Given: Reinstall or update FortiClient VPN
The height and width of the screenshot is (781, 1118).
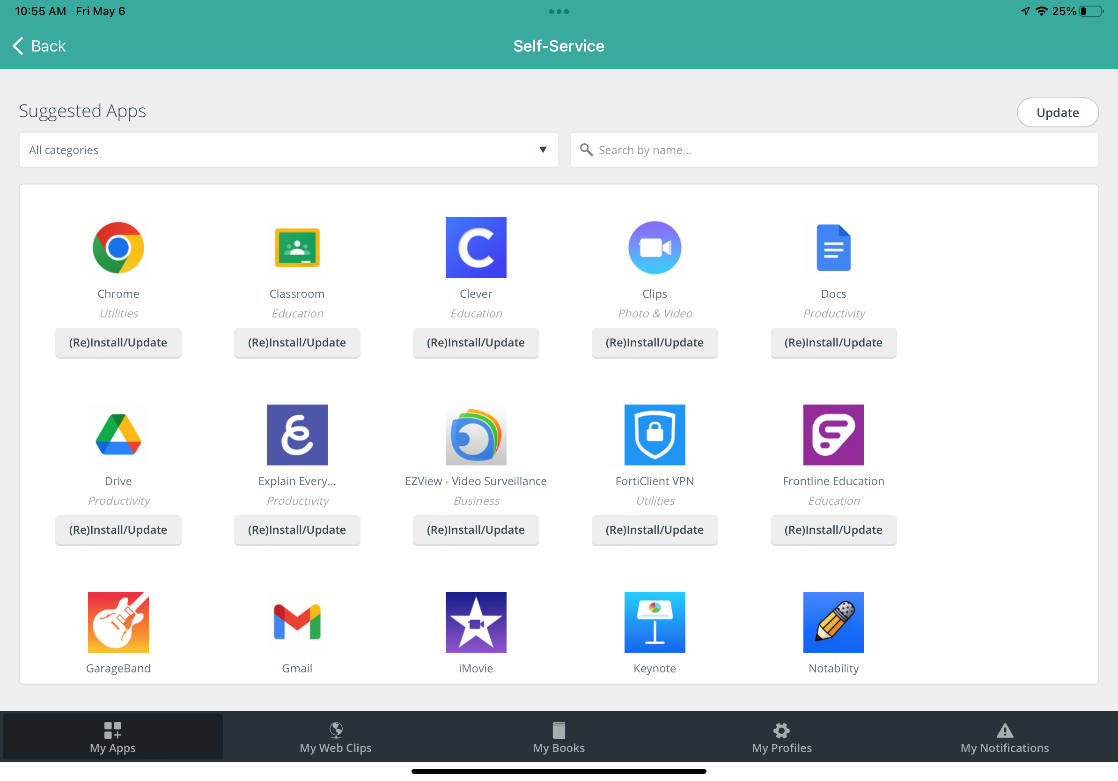Looking at the screenshot, I should pos(655,530).
